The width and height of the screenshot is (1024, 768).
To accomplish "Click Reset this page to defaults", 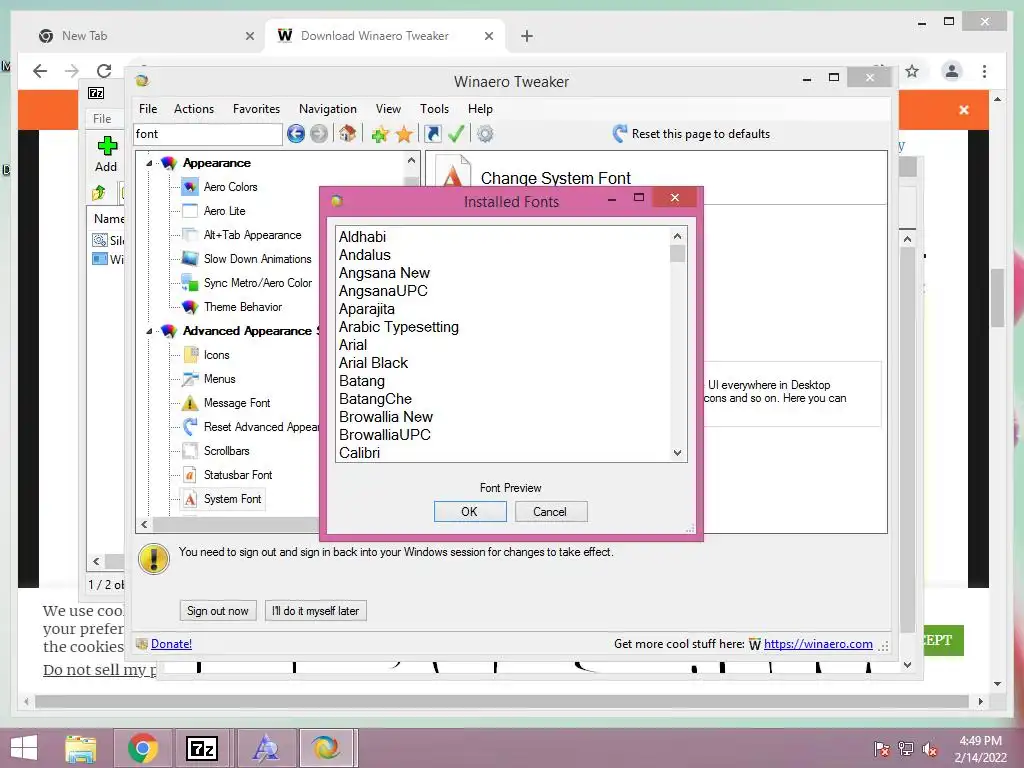I will click(692, 134).
